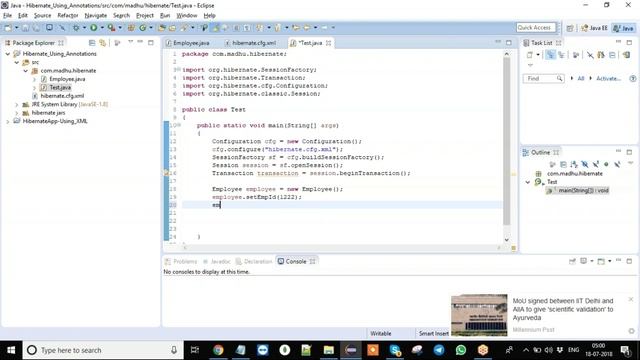
Task: Toggle the Categorized view in Task List
Action: 550,55
